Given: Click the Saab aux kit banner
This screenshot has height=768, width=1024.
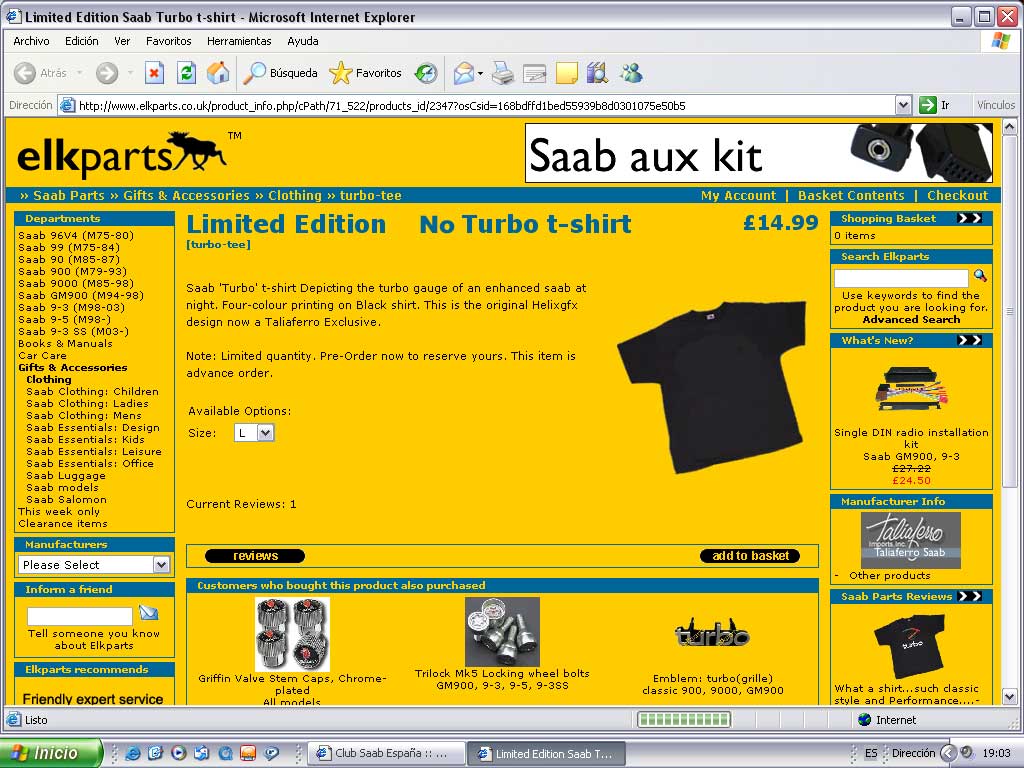Looking at the screenshot, I should [759, 153].
